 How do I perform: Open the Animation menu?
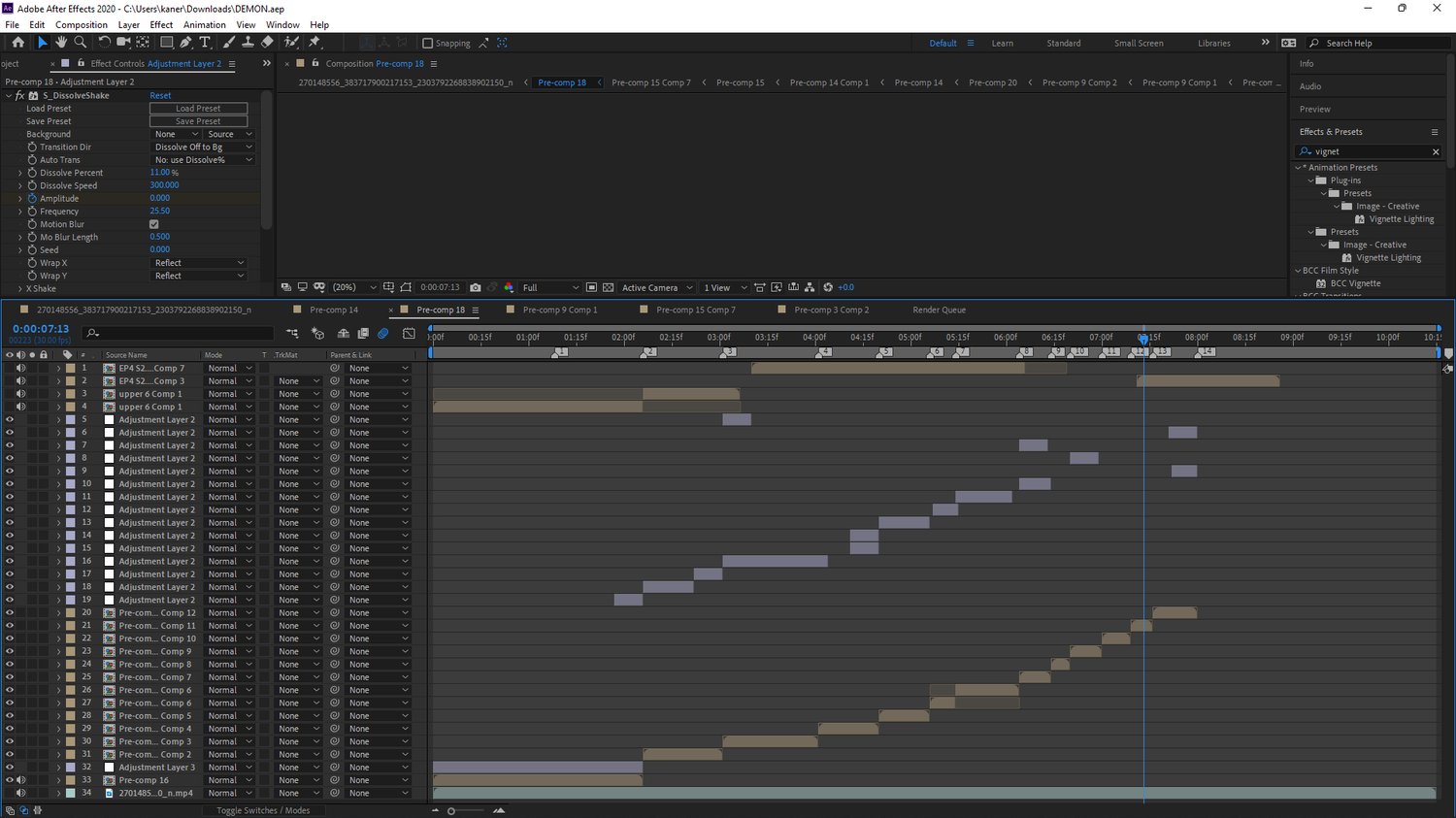[205, 25]
